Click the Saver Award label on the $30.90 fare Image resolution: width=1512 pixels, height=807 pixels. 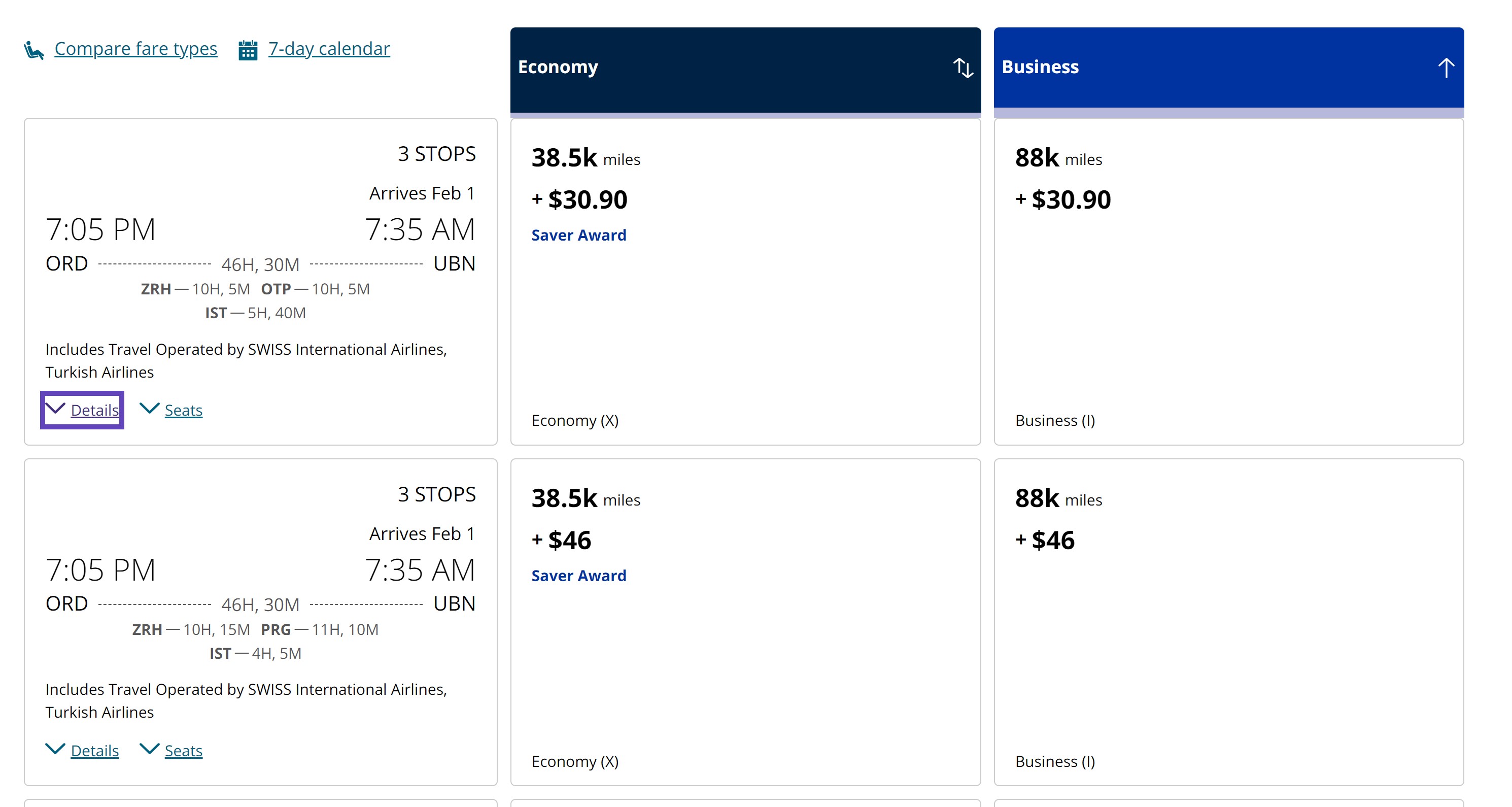[578, 235]
